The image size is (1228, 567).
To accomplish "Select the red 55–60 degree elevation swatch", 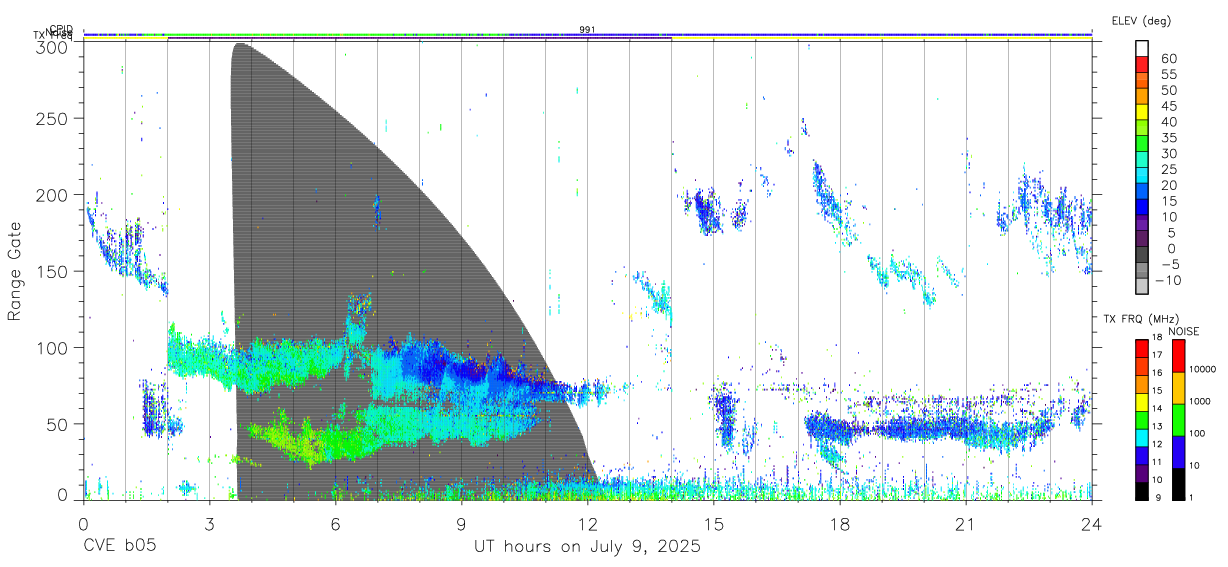I will 1143,66.
